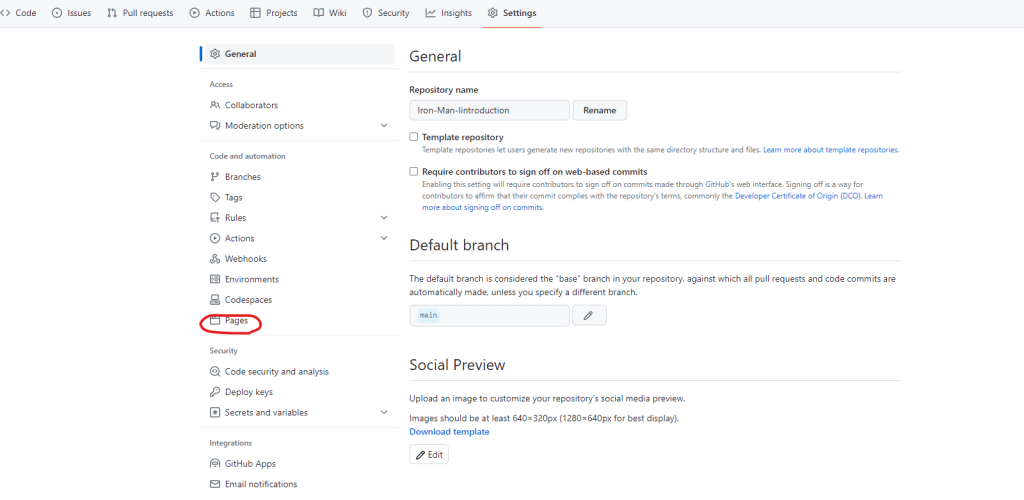The height and width of the screenshot is (500, 1024).
Task: Open Developer Certificate of Origin (DCO) link
Action: 799,196
